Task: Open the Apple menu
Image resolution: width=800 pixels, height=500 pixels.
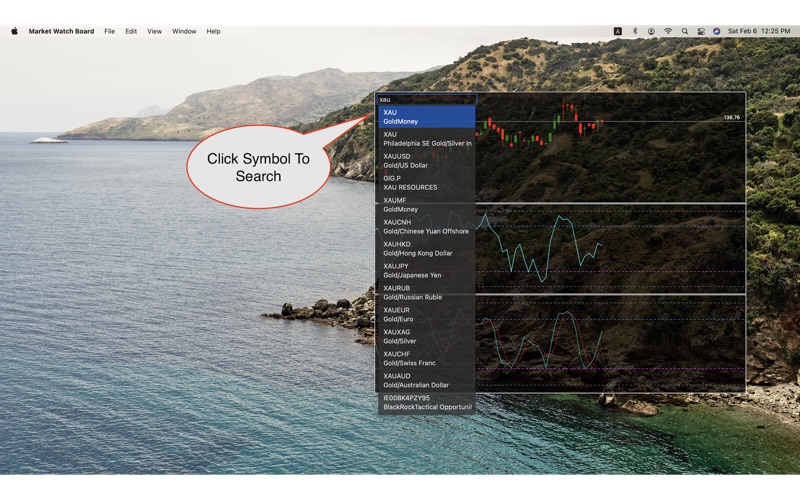Action: [x=14, y=31]
